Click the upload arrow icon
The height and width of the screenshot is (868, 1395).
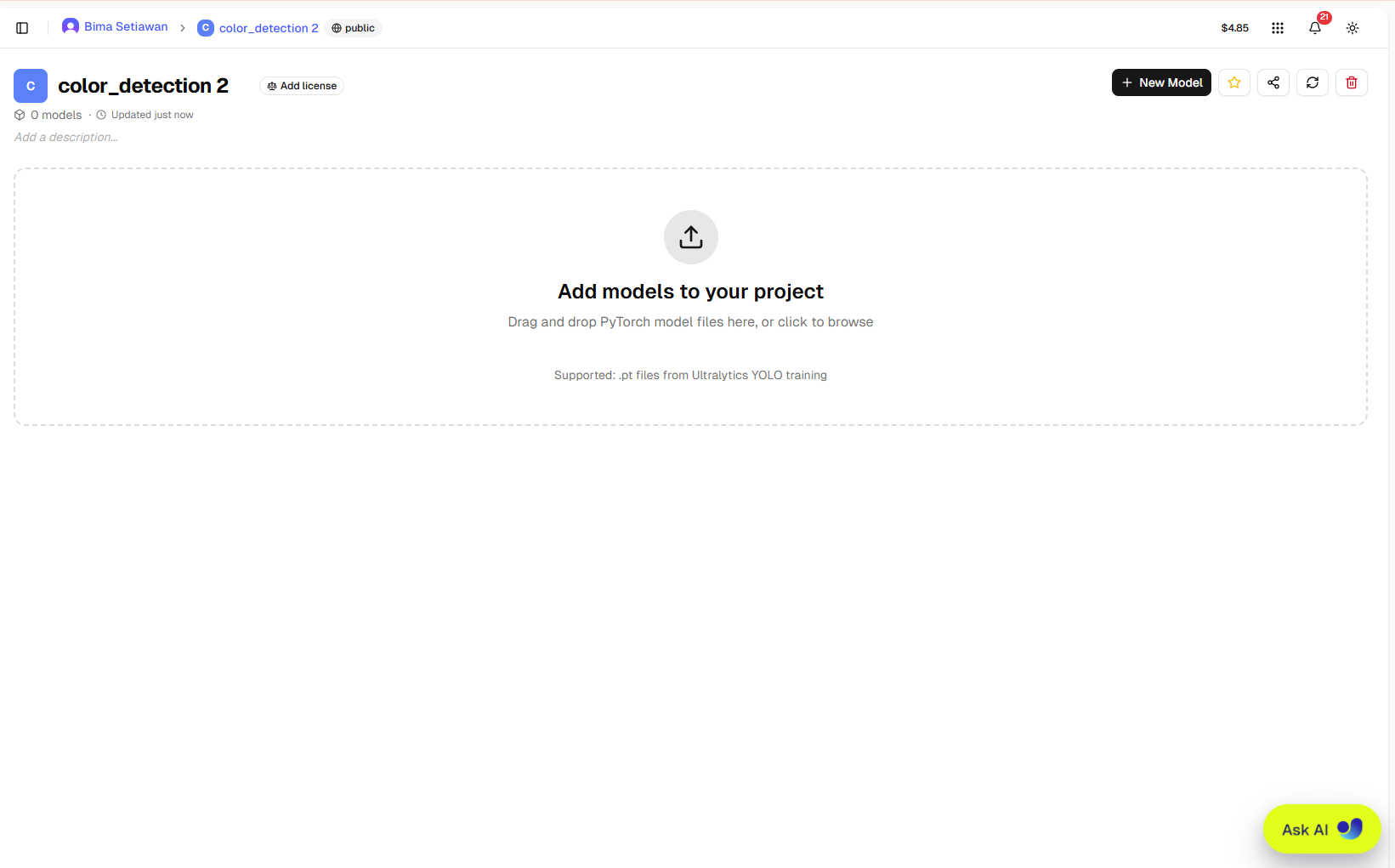tap(691, 237)
